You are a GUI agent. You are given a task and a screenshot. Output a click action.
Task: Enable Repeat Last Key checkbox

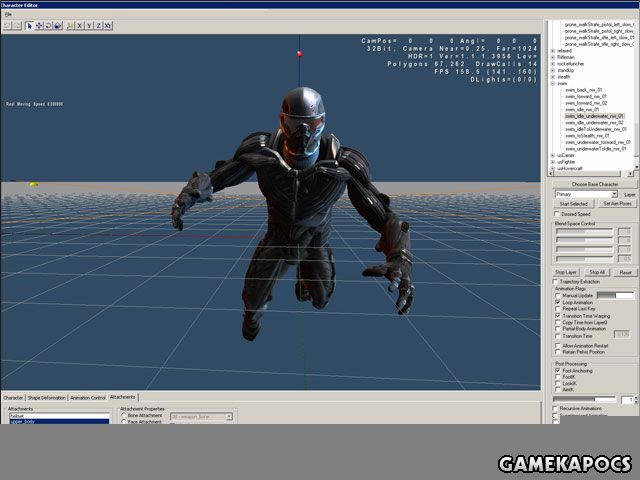pos(558,309)
